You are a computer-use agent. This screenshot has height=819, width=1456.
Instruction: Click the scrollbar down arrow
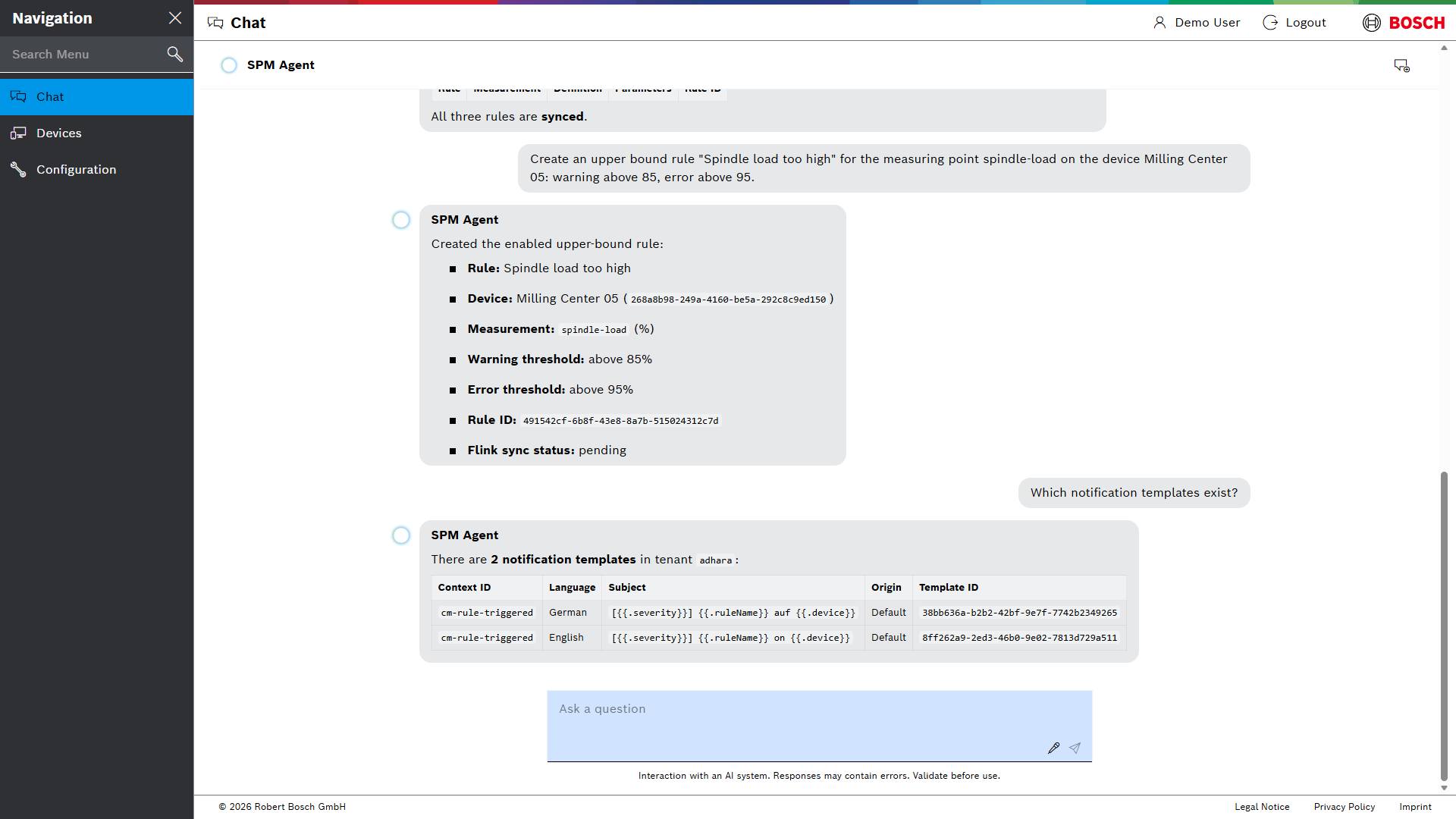tap(1444, 788)
